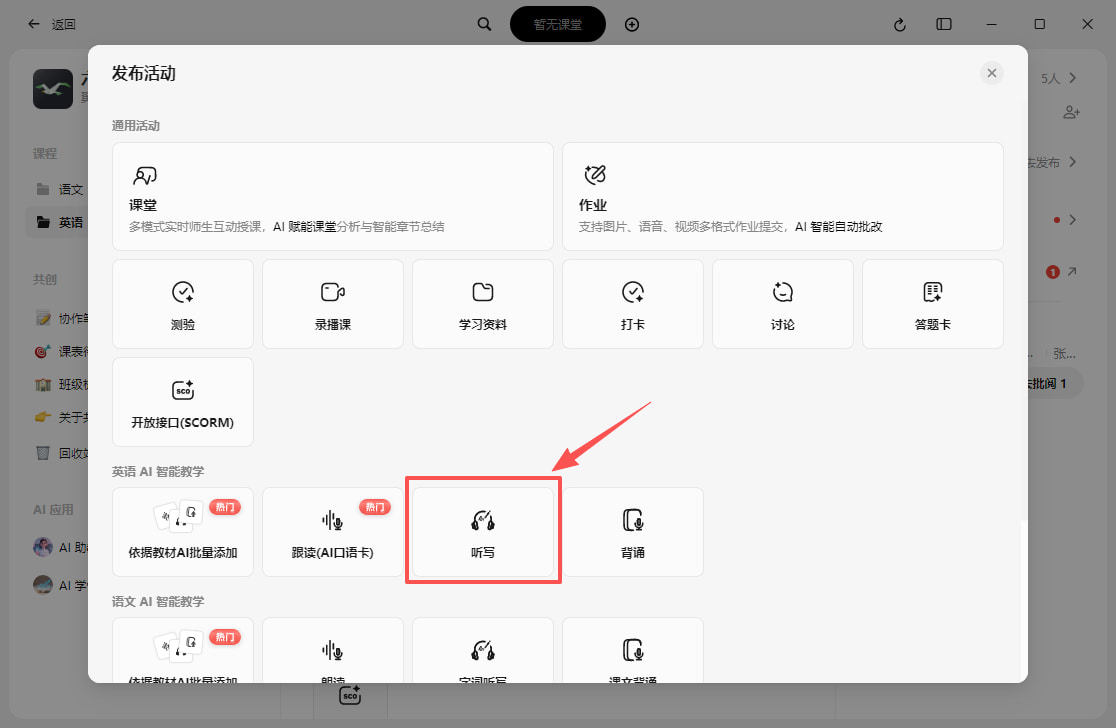
Task: Start a 讨论 discussion activity
Action: coord(783,304)
